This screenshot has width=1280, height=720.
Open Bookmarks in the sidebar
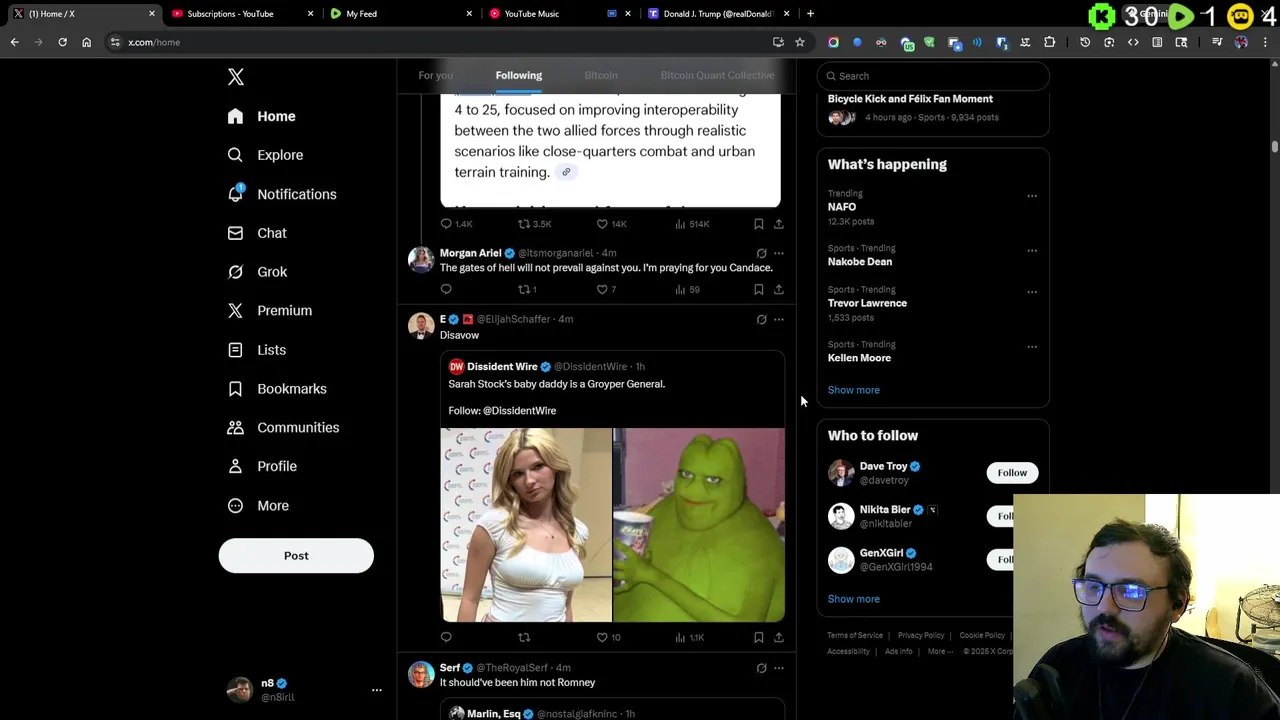pos(276,389)
